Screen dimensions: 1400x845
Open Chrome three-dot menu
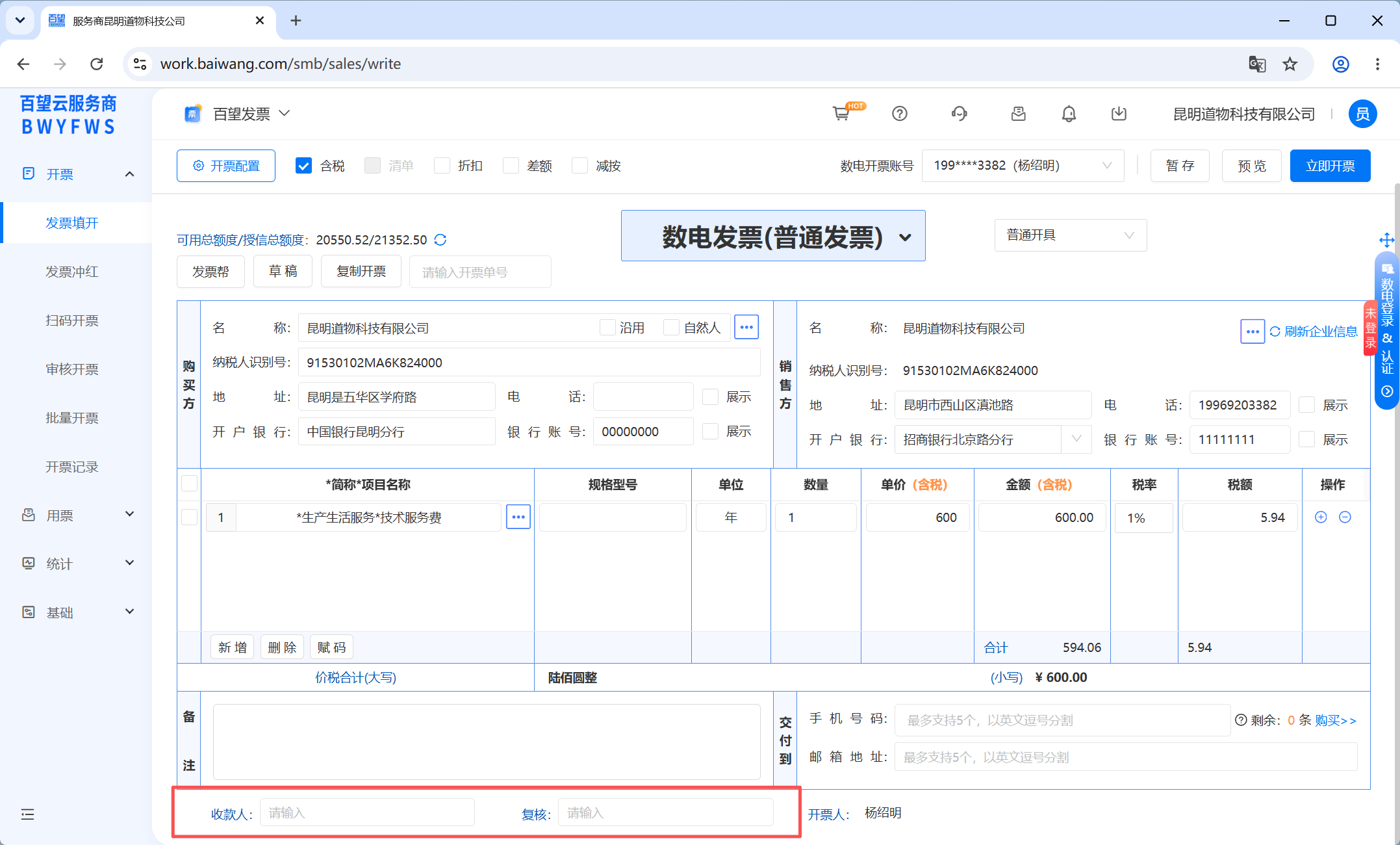tap(1377, 64)
